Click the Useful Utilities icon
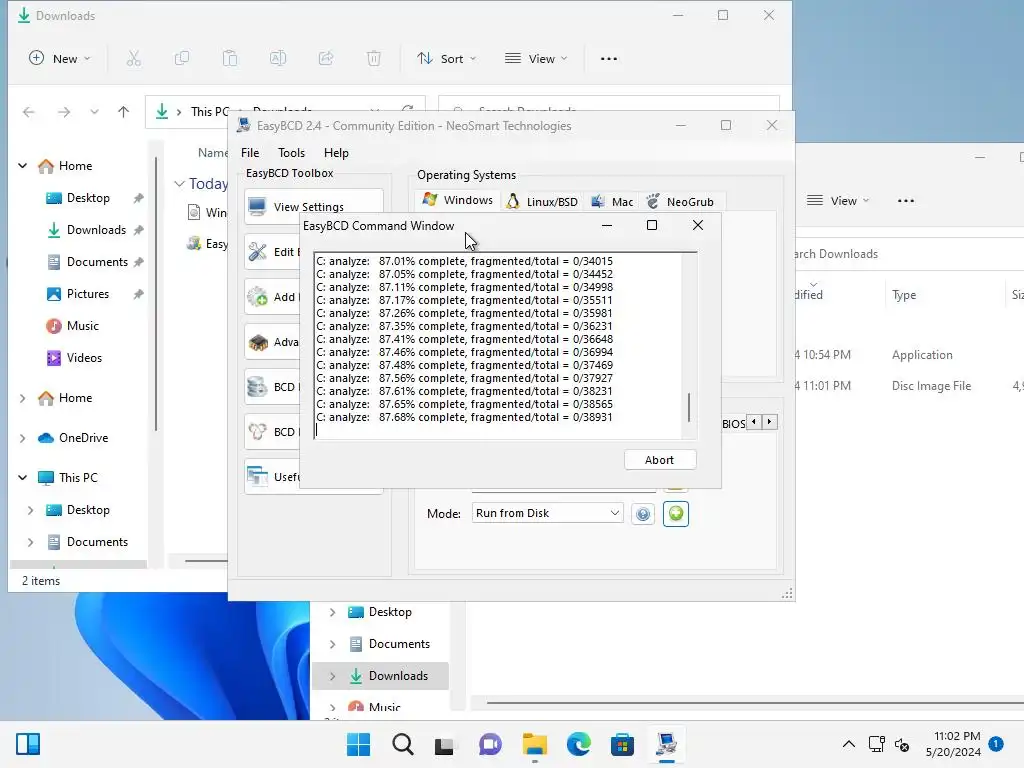Viewport: 1024px width, 768px height. click(257, 477)
